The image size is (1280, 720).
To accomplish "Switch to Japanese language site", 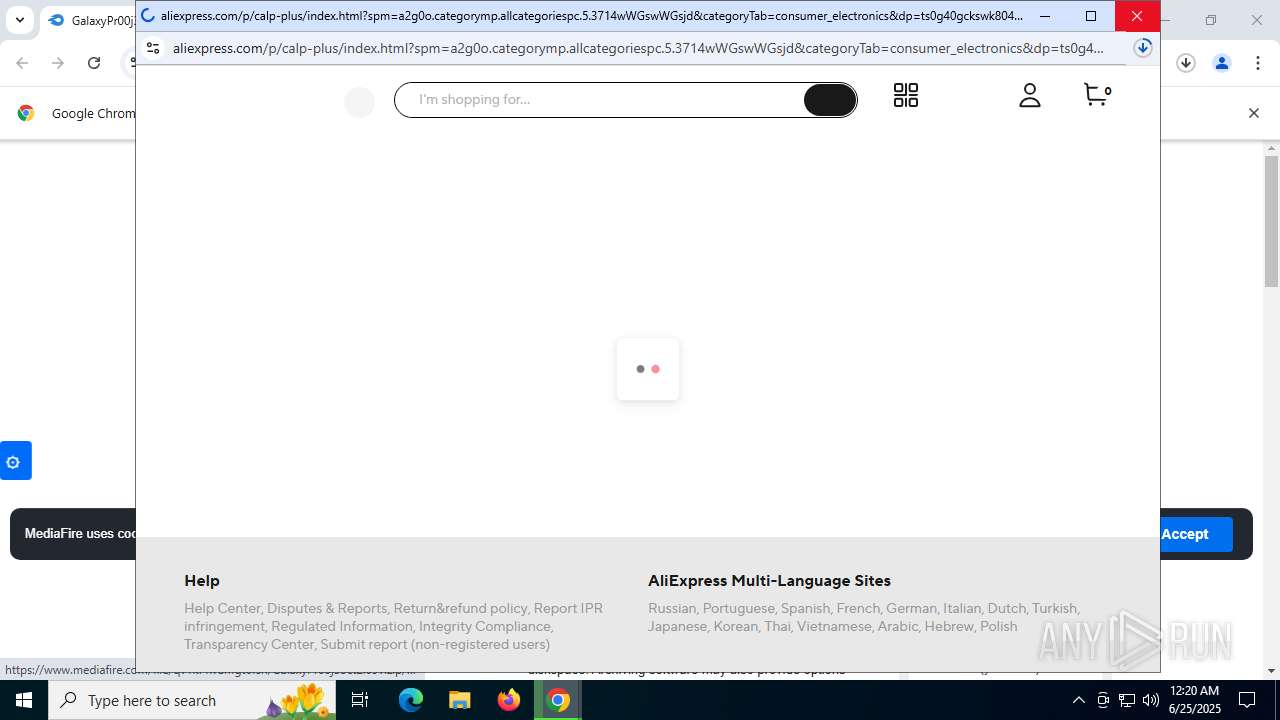I will [x=677, y=626].
